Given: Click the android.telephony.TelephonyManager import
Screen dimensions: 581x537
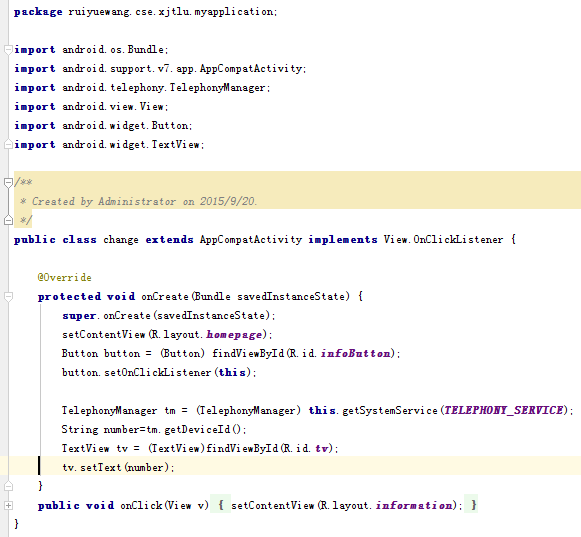Looking at the screenshot, I should [x=166, y=88].
